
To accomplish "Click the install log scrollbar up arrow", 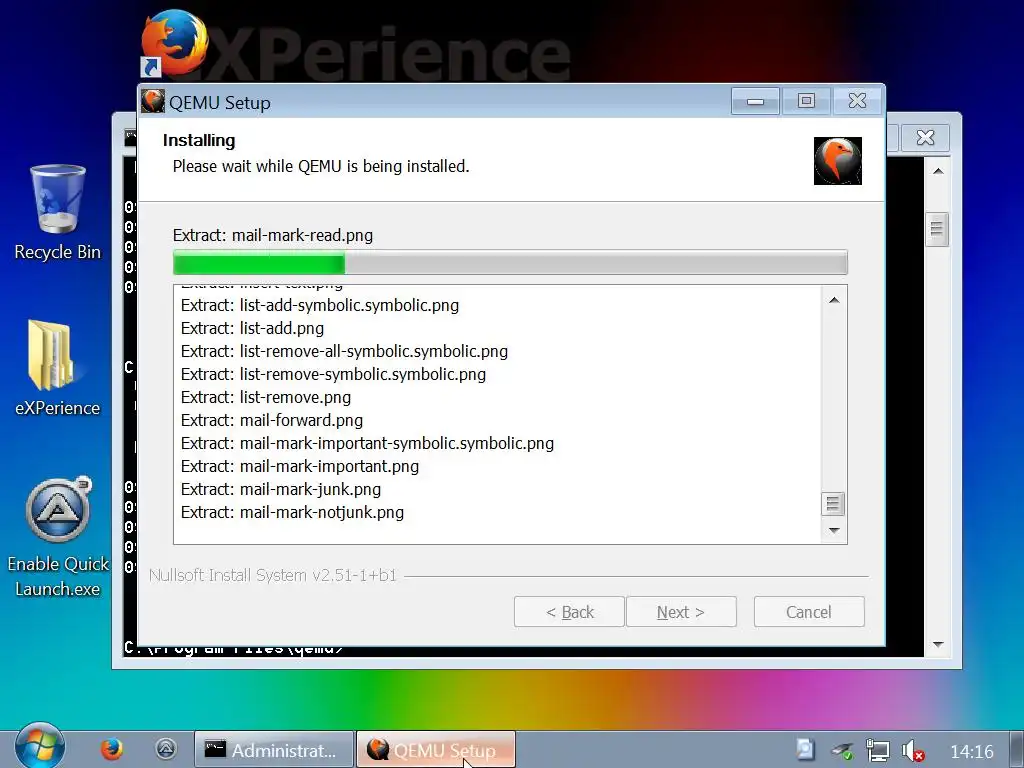I will click(834, 300).
